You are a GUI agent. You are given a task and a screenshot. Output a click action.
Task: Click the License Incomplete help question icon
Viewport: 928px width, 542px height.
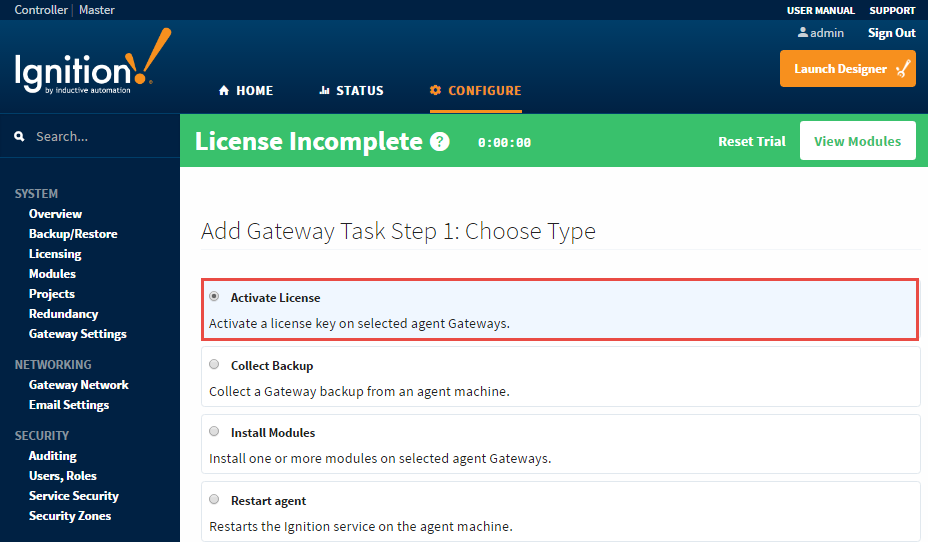pos(440,142)
